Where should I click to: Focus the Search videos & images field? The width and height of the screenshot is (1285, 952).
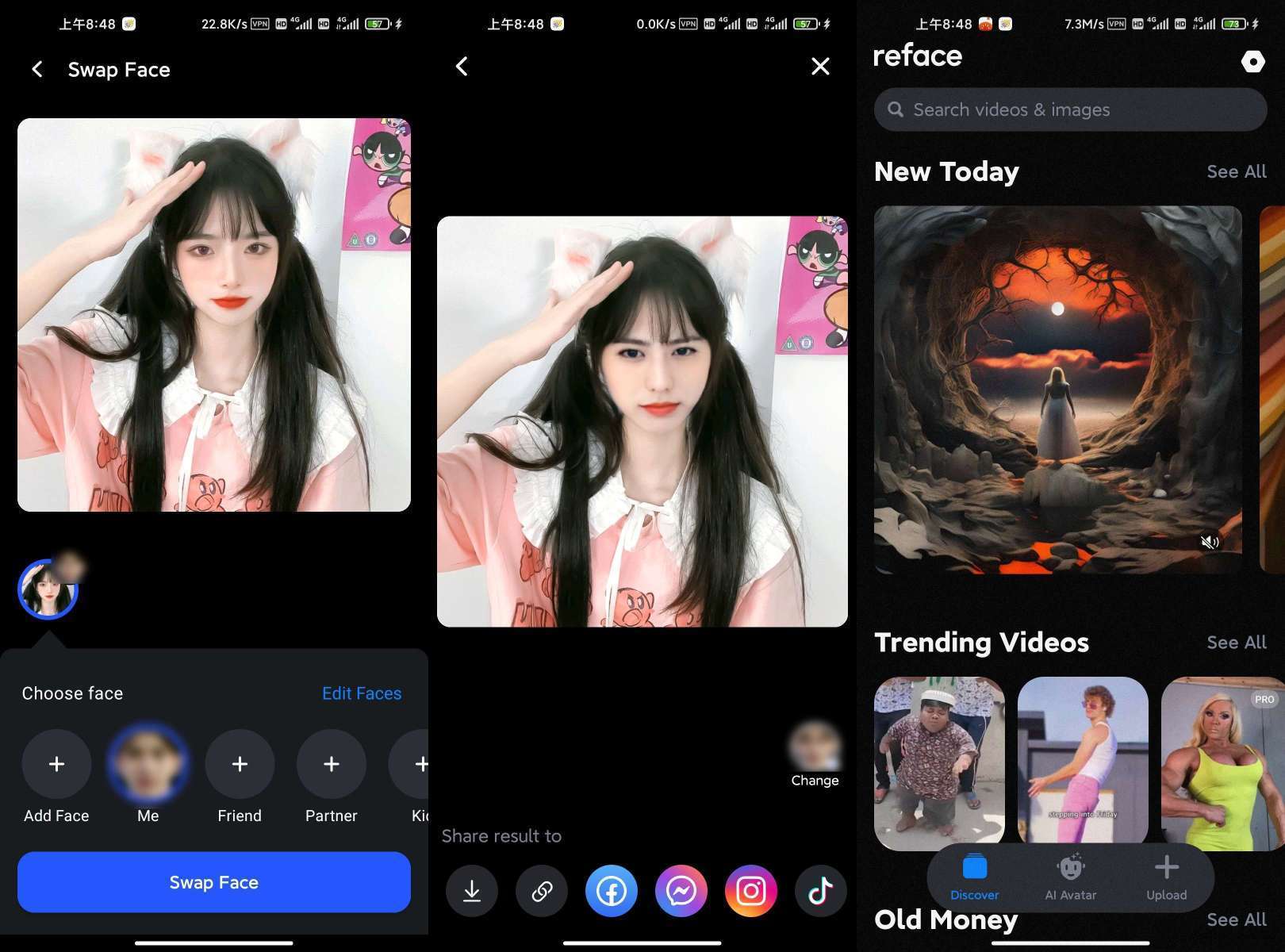[x=1070, y=109]
